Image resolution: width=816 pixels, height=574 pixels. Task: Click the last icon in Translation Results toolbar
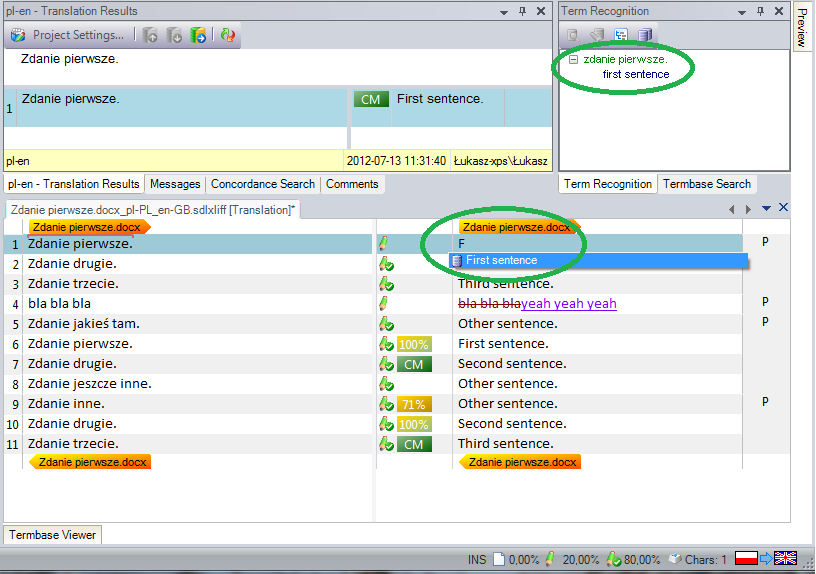229,35
